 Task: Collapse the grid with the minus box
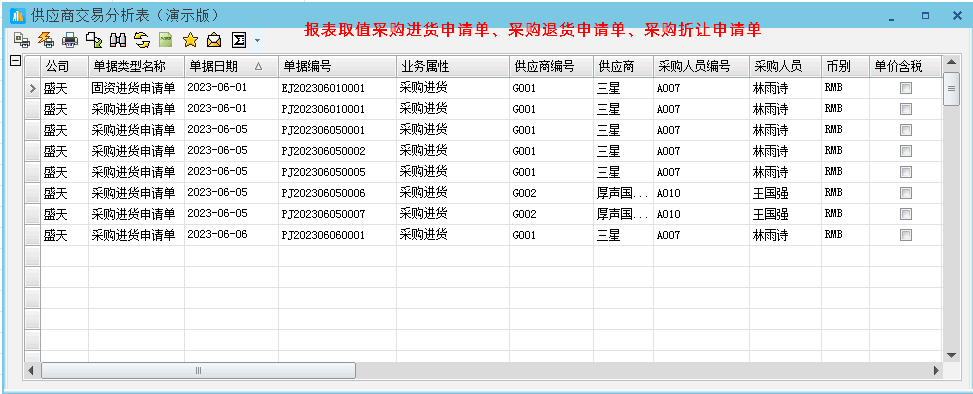point(16,61)
